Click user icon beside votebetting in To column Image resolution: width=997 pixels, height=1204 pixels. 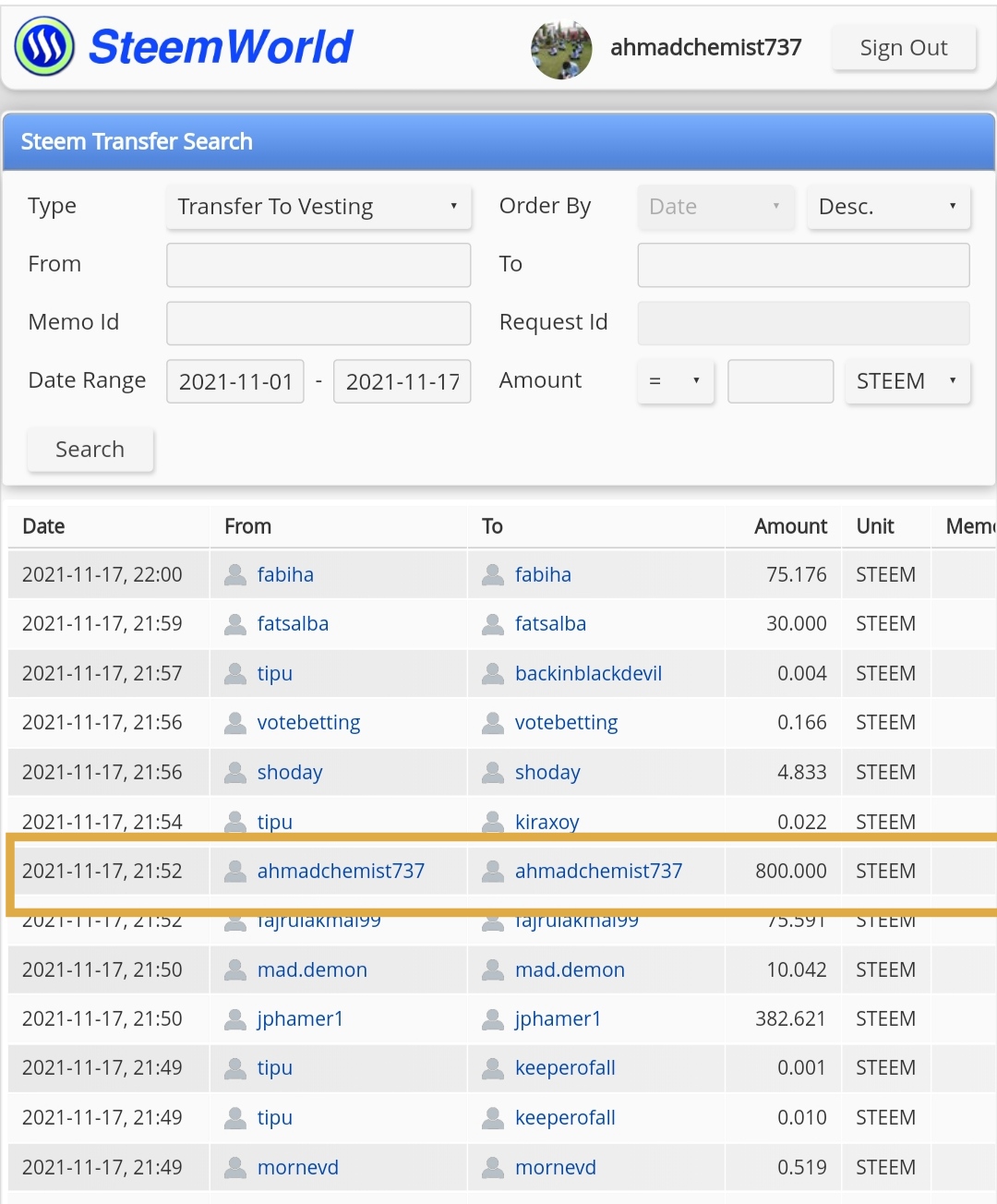click(493, 723)
